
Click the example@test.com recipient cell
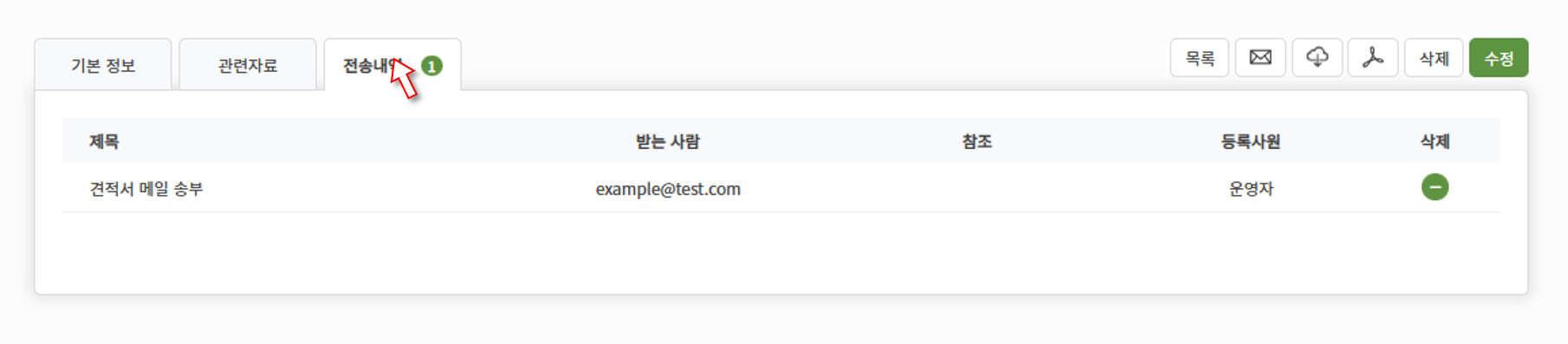pyautogui.click(x=668, y=189)
